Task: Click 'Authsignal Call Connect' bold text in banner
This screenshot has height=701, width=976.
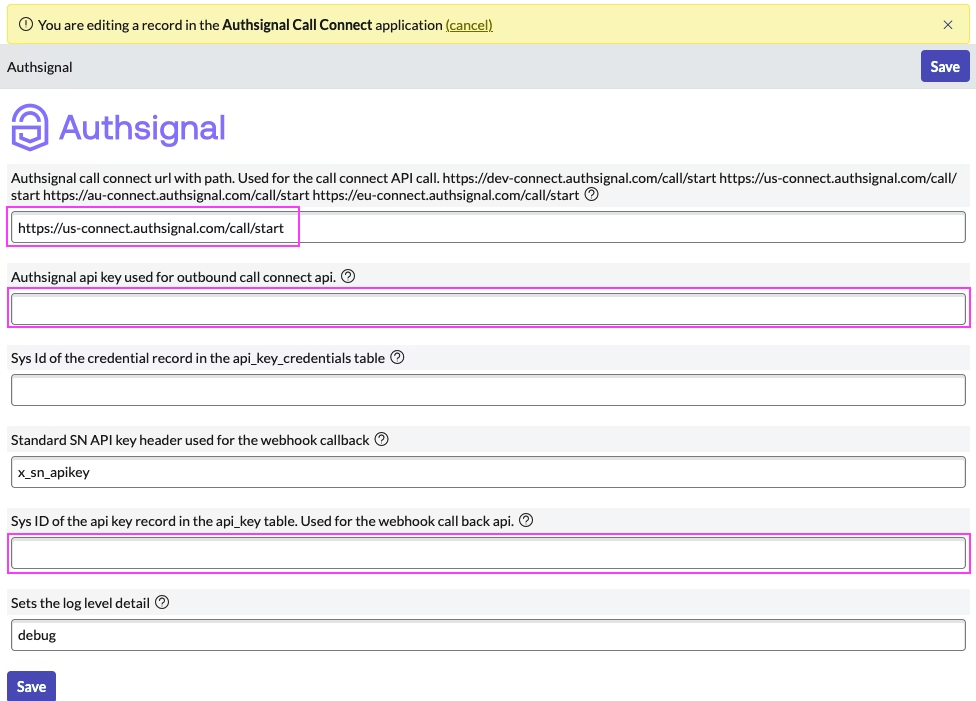Action: [297, 25]
